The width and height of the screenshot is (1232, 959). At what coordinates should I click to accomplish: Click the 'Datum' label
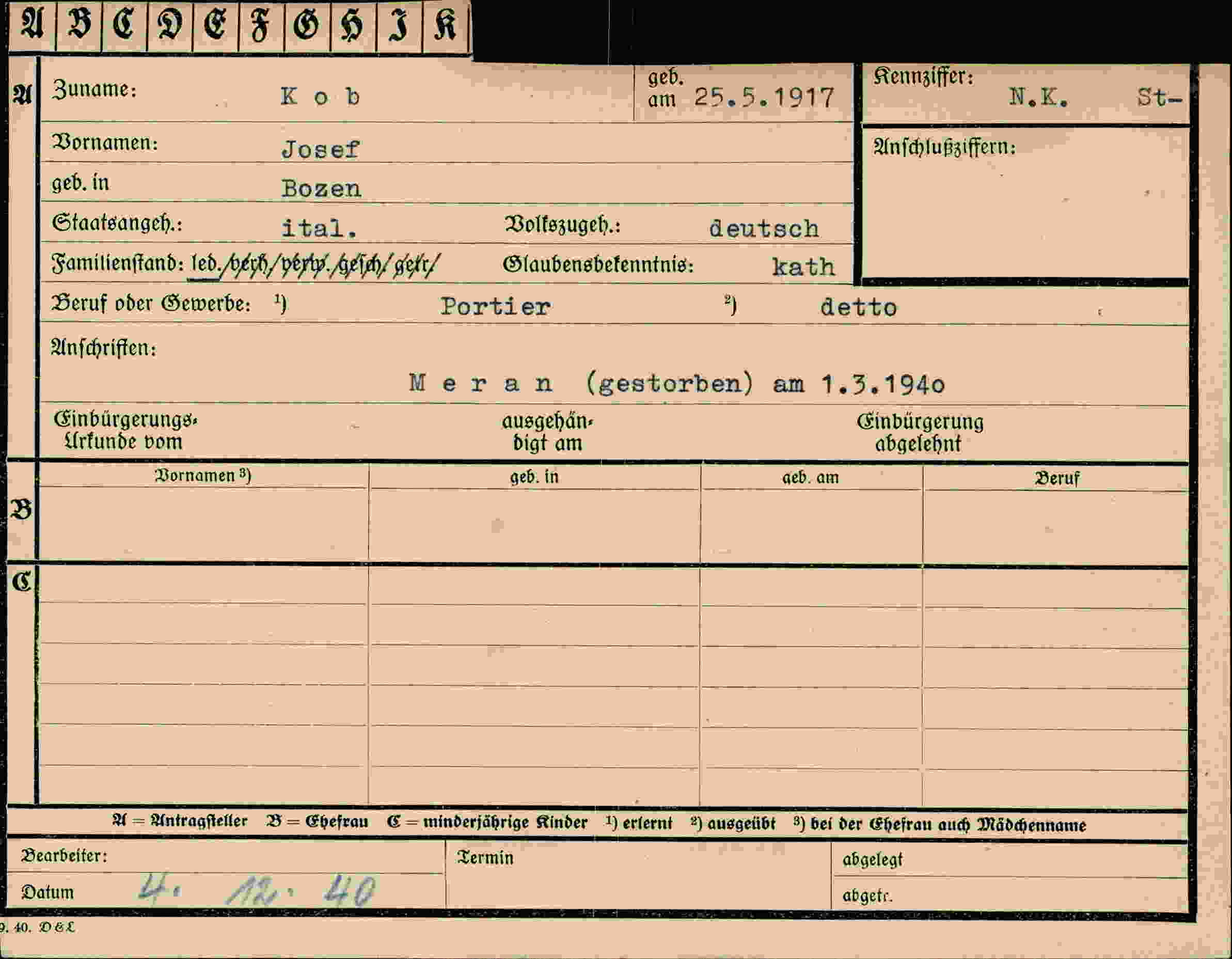click(48, 892)
